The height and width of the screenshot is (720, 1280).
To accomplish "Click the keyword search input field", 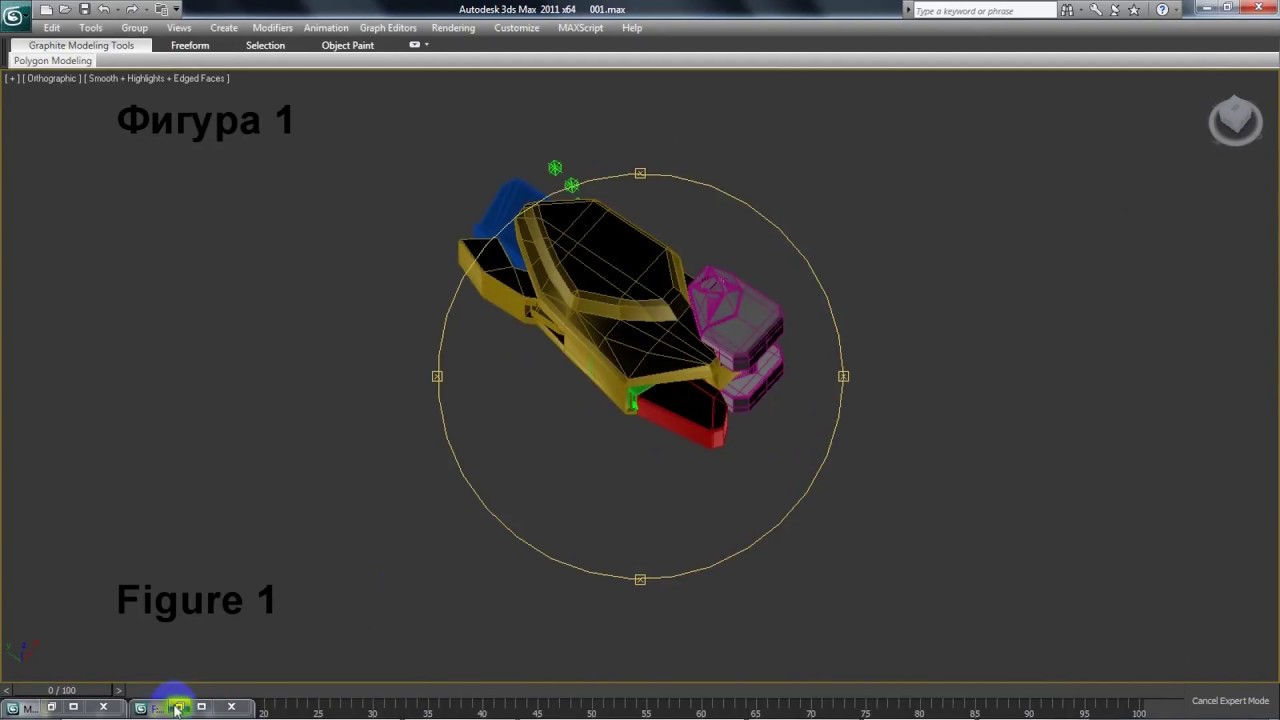I will tap(984, 10).
